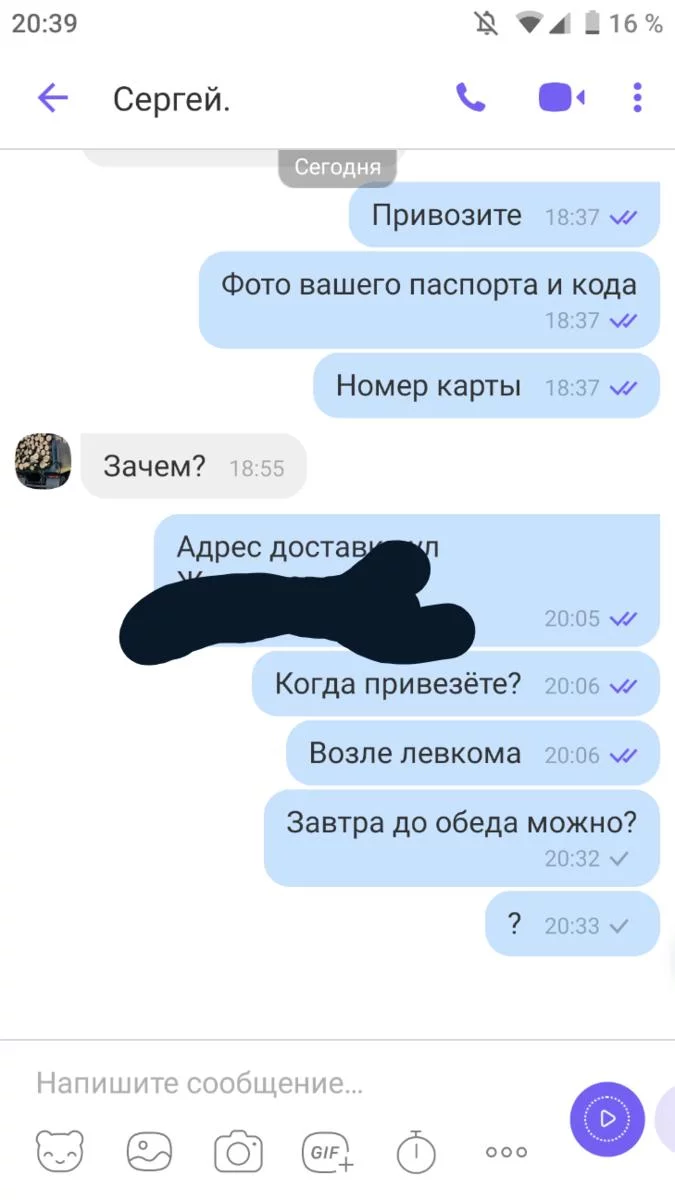This screenshot has width=675, height=1200.
Task: Tap the 'Когда привезёте?' message bubble
Action: (x=455, y=685)
